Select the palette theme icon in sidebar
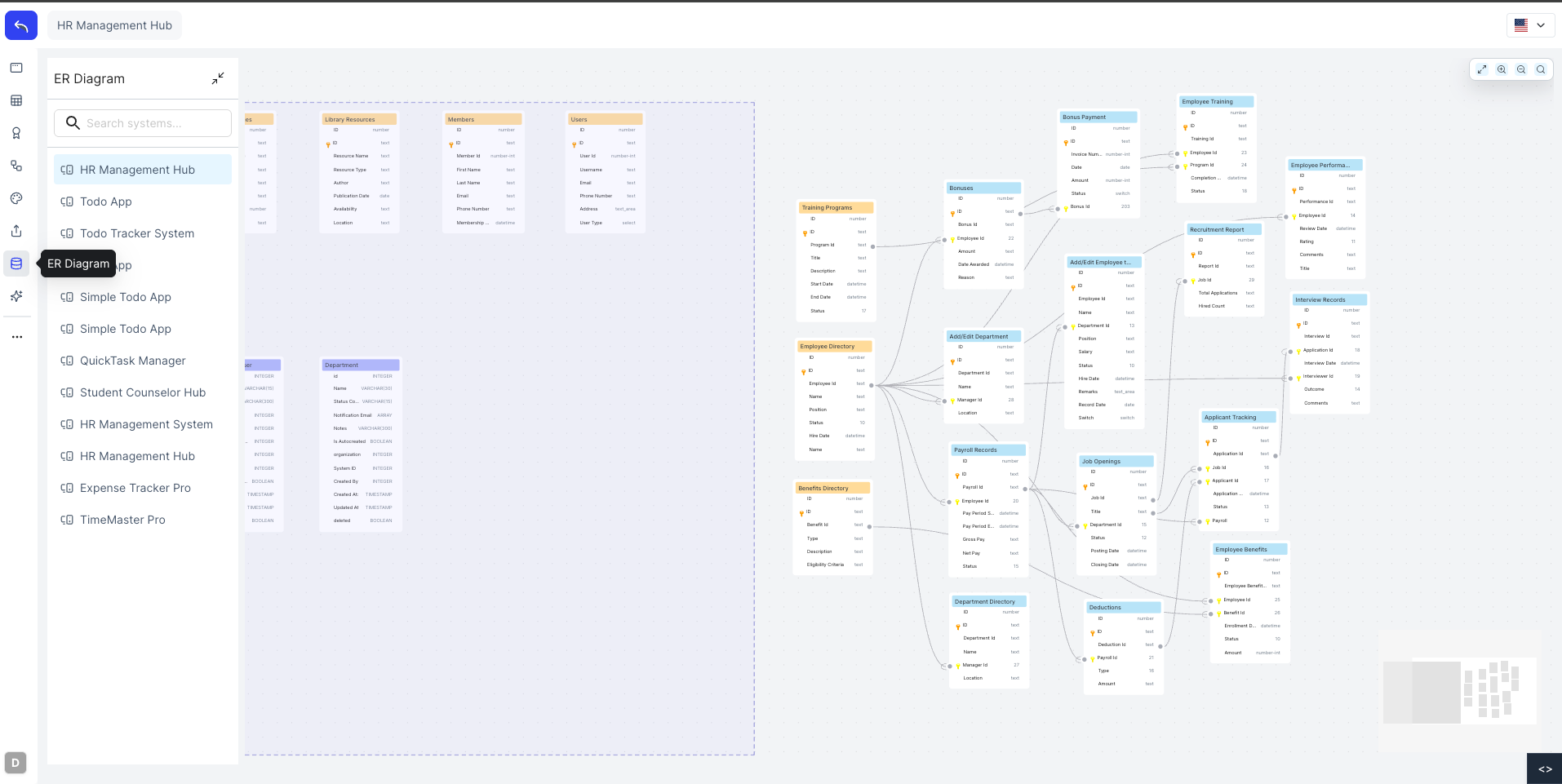The height and width of the screenshot is (784, 1562). click(16, 198)
